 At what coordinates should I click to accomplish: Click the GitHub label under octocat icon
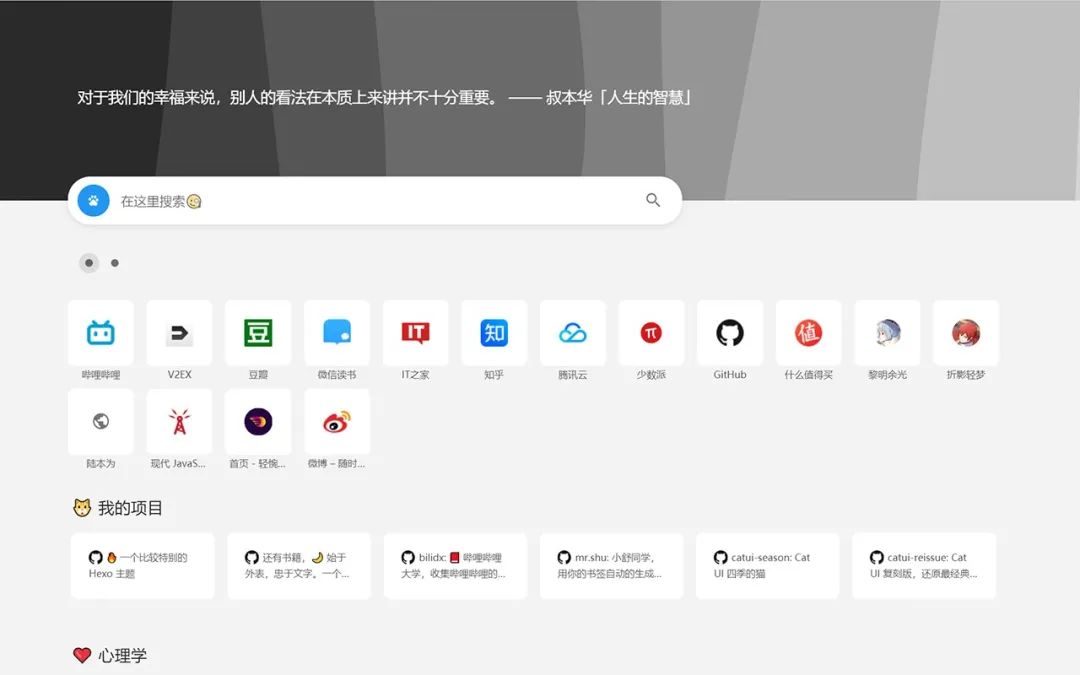tap(729, 375)
